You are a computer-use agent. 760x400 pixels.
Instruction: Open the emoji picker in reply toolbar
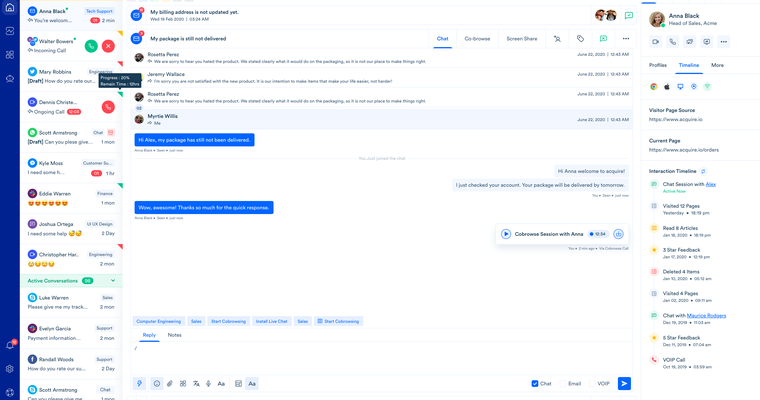tap(156, 384)
